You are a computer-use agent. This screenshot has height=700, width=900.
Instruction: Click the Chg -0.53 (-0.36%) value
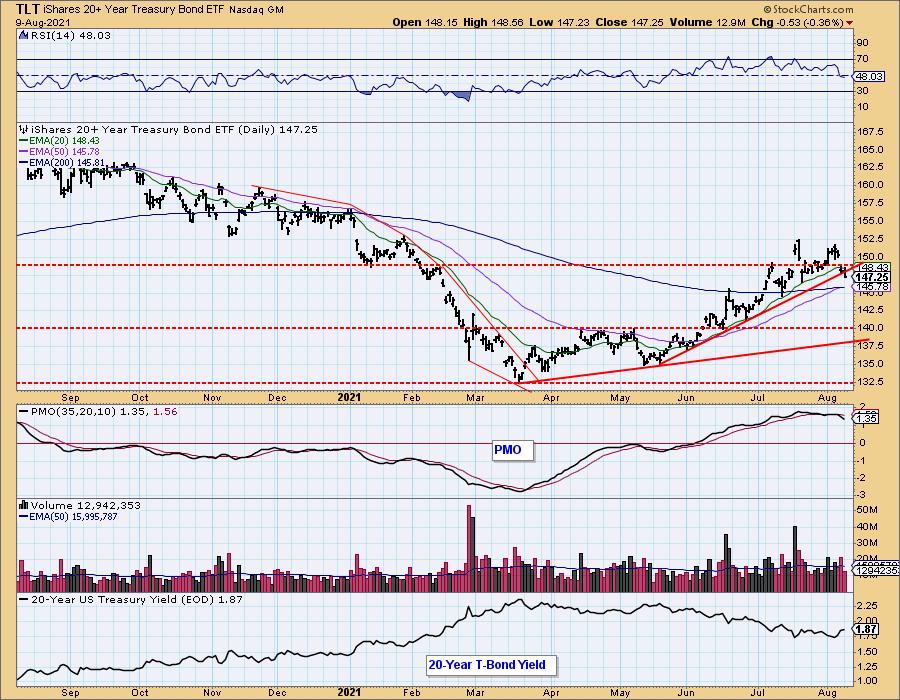pos(798,22)
